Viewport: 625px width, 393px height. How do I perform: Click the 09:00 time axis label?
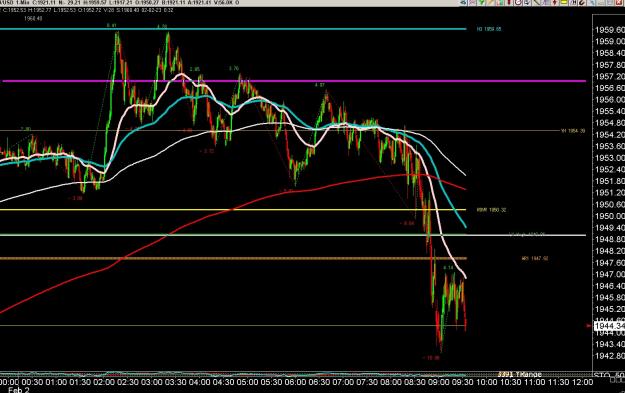point(438,382)
